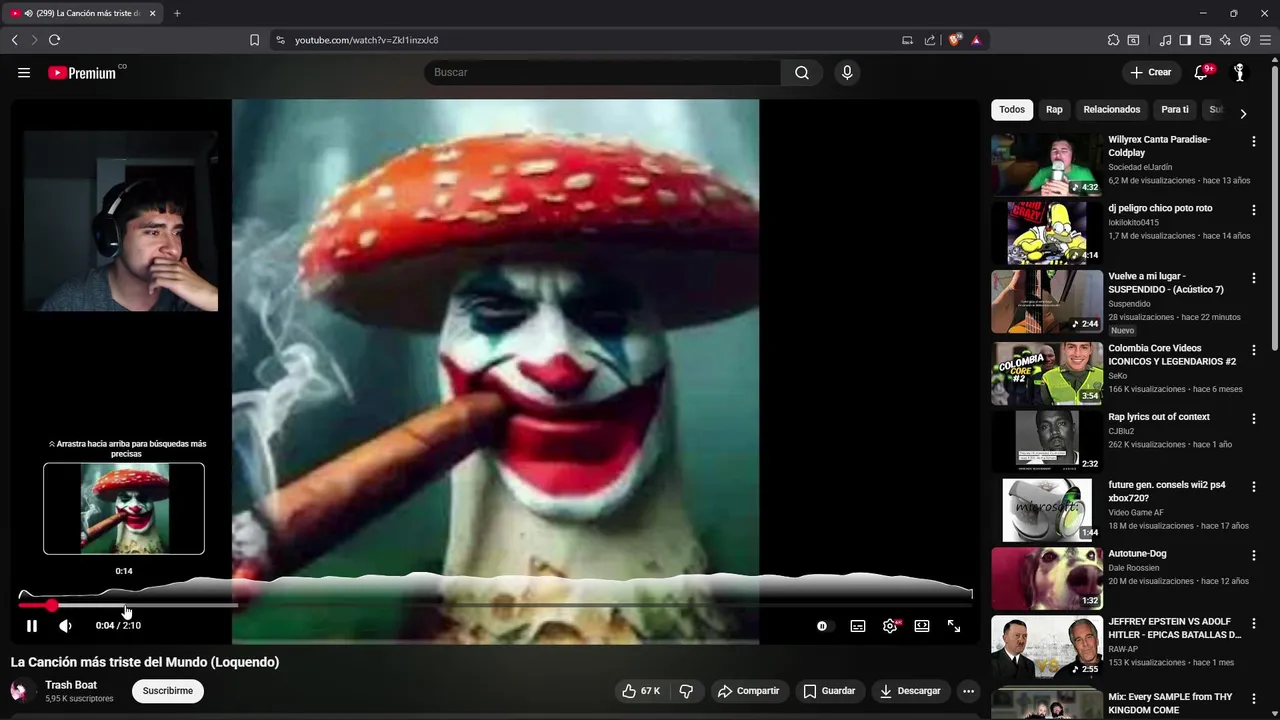Select the Para ti filter chip
Screen dimensions: 1280x720
(x=1175, y=109)
